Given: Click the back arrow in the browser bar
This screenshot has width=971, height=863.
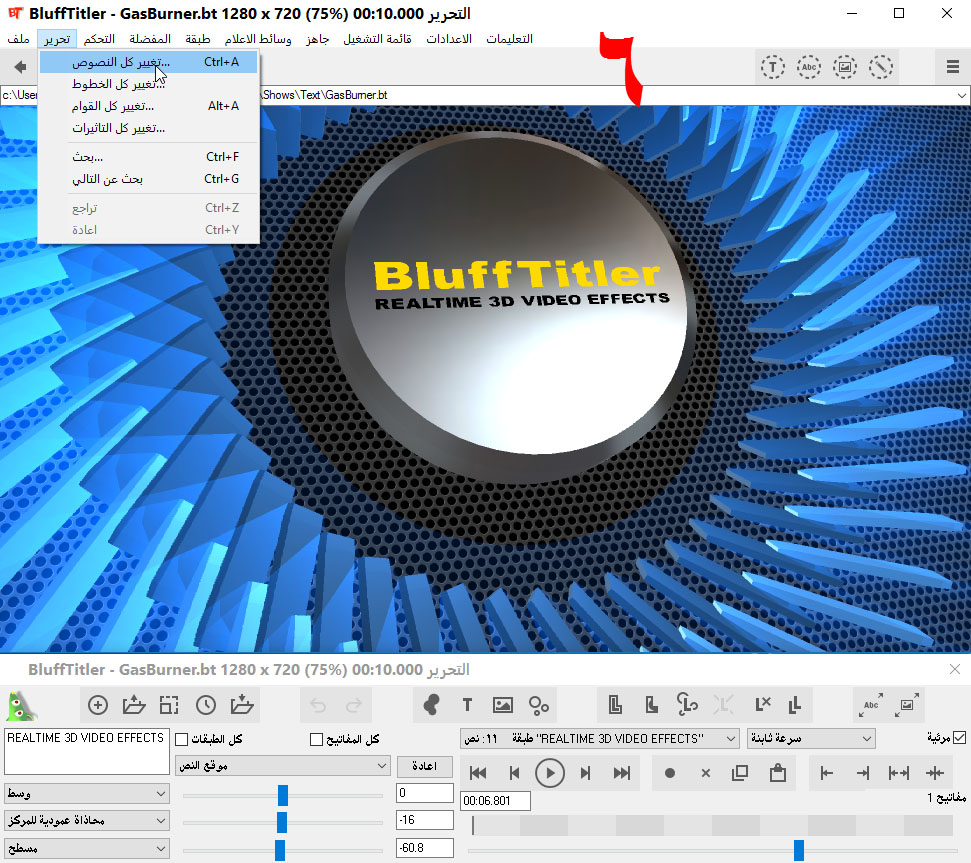Looking at the screenshot, I should click(20, 67).
